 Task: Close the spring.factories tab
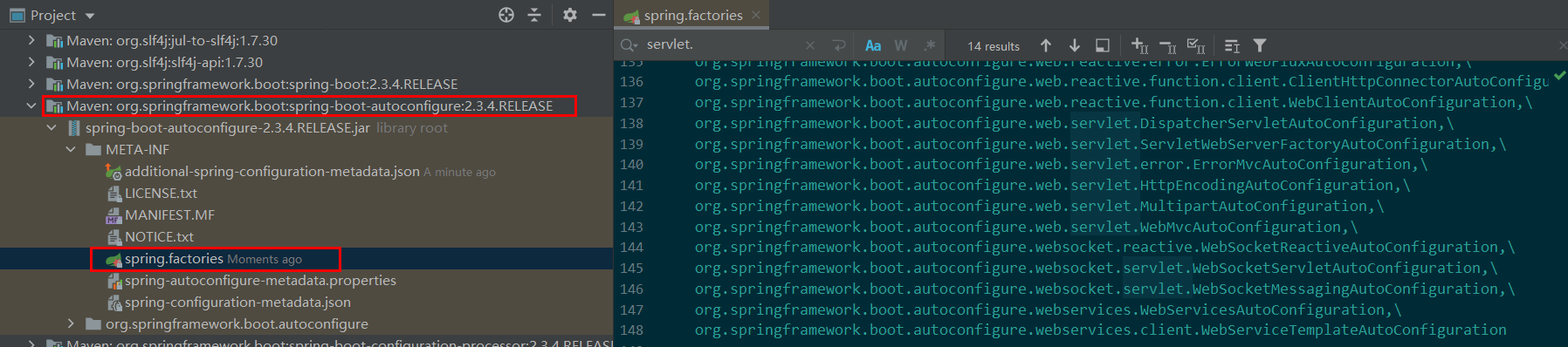[756, 15]
